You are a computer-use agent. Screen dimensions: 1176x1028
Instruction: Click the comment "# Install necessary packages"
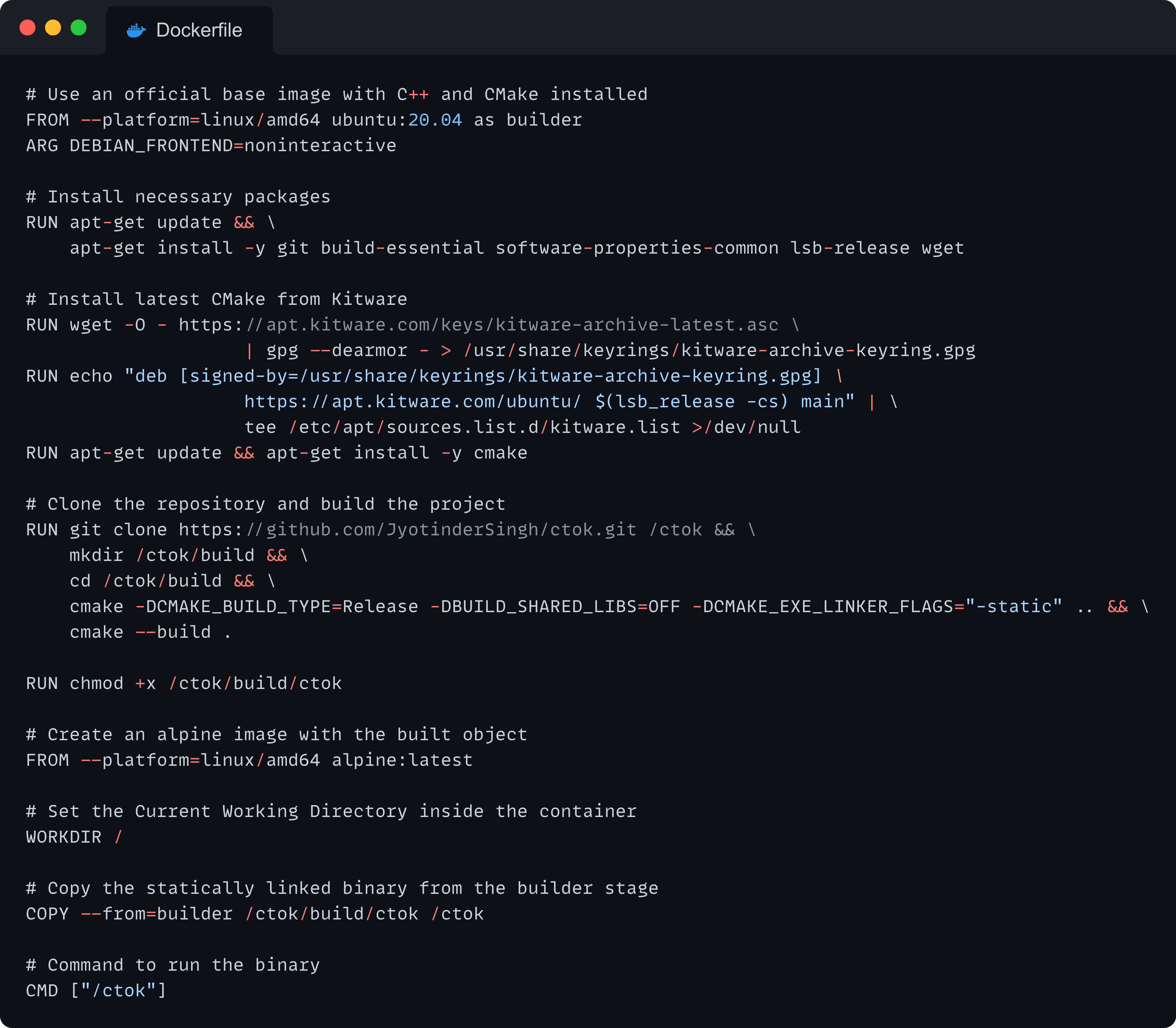tap(179, 197)
